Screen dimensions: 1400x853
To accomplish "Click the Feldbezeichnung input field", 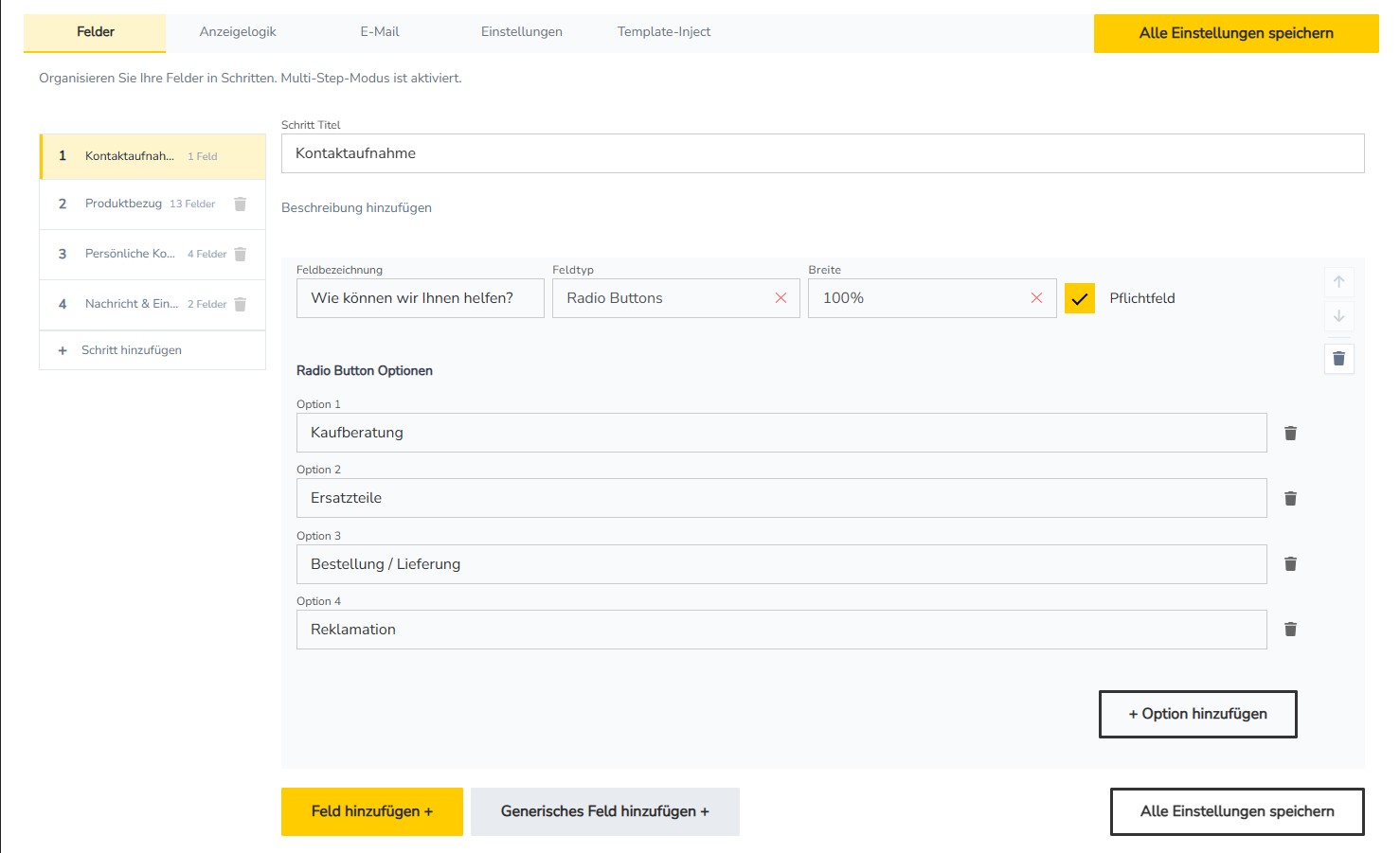I will [421, 298].
